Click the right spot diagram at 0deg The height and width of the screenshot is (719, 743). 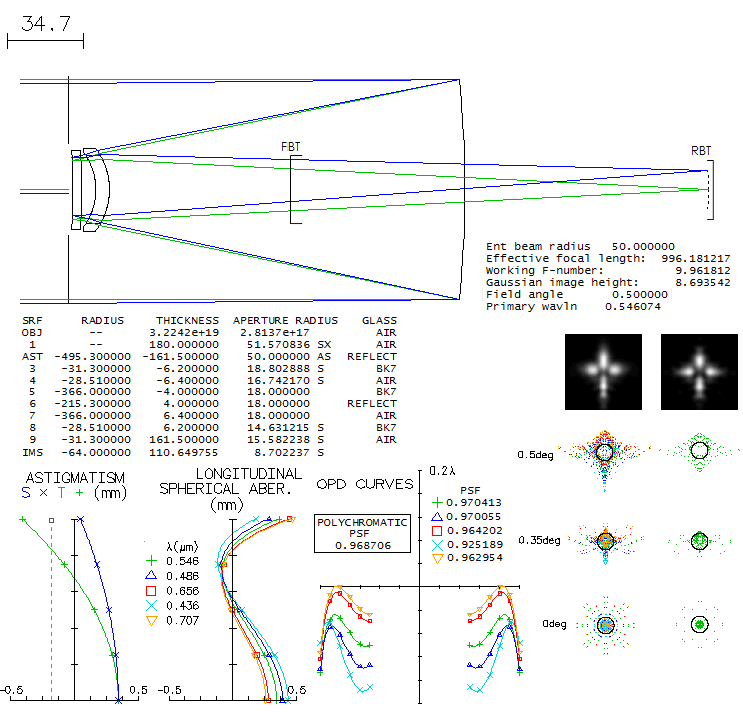click(x=700, y=624)
